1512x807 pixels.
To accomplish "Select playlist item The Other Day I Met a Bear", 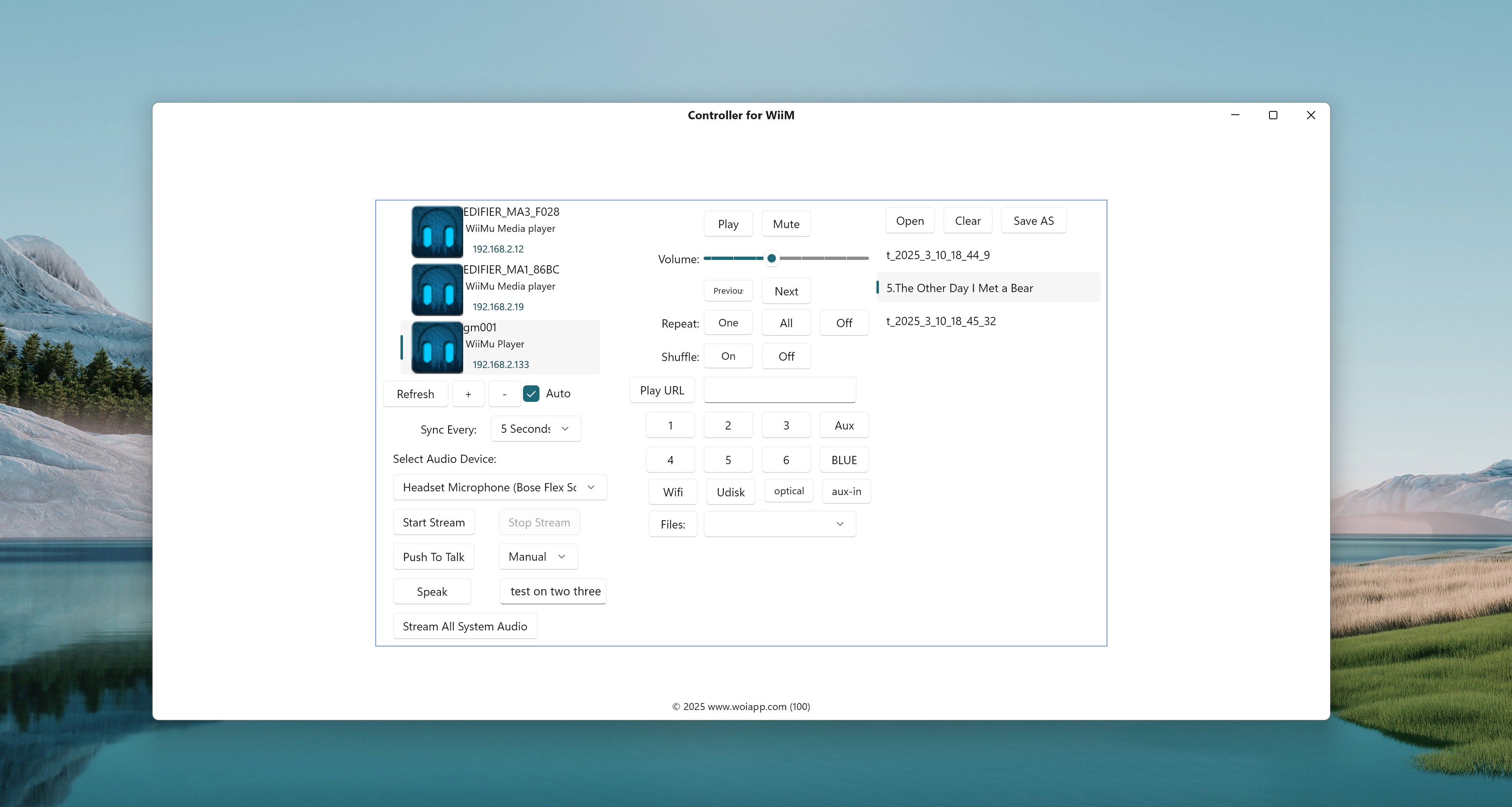I will tap(959, 288).
